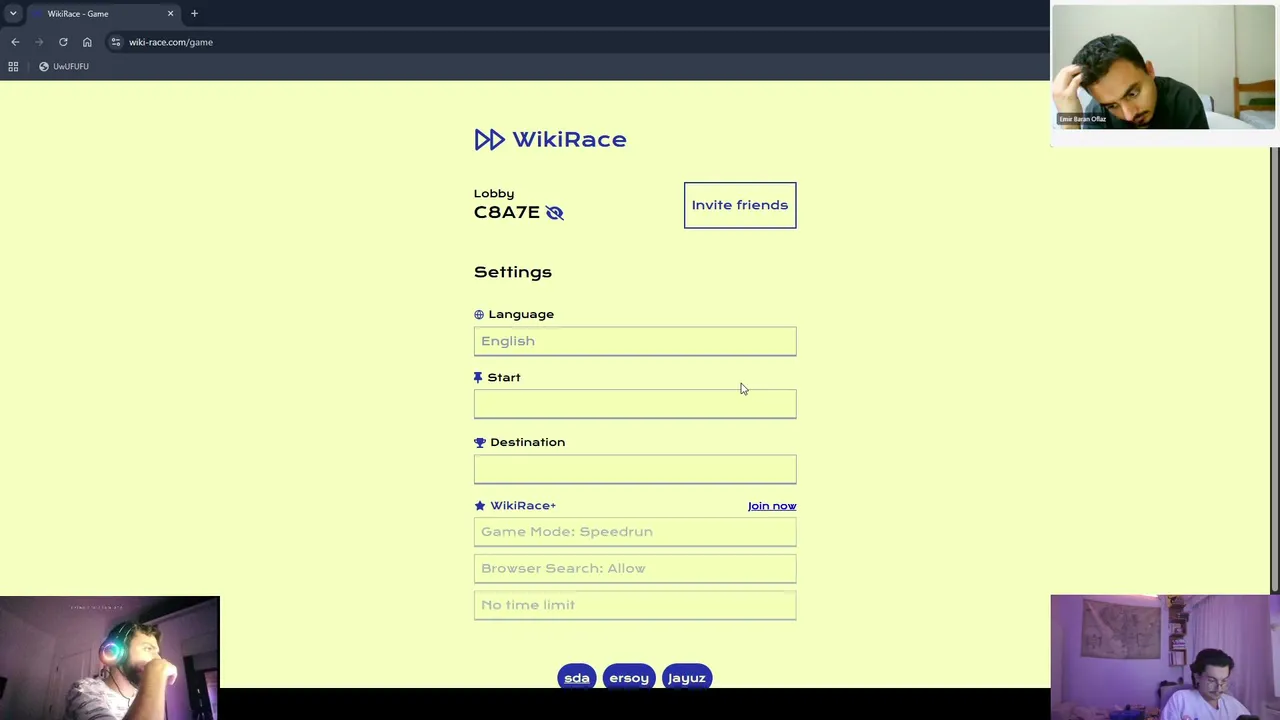
Task: Click the page vertical scrollbar
Action: pos(1274,370)
